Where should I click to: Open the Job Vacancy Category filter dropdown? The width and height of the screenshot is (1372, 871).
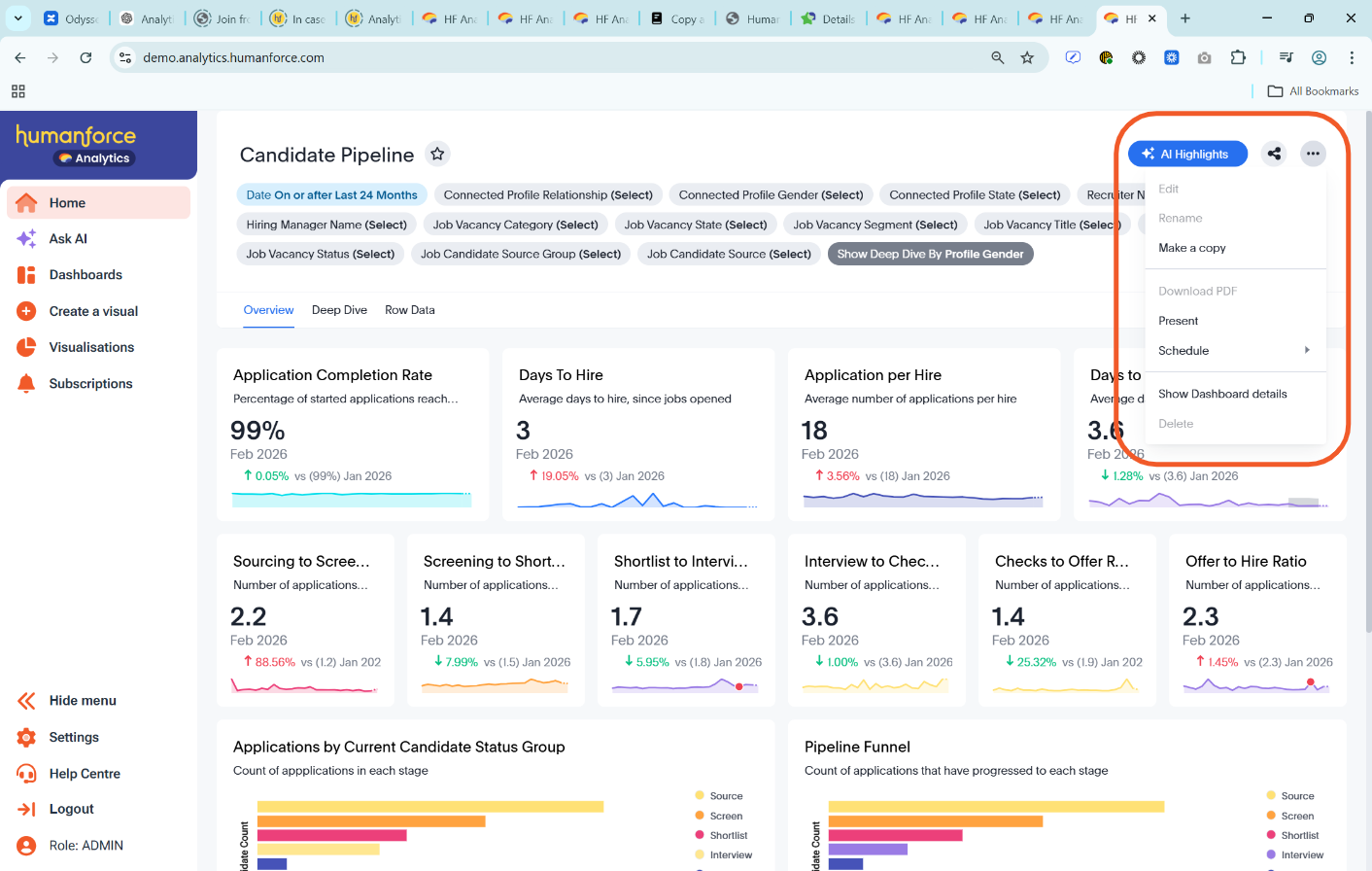515,225
